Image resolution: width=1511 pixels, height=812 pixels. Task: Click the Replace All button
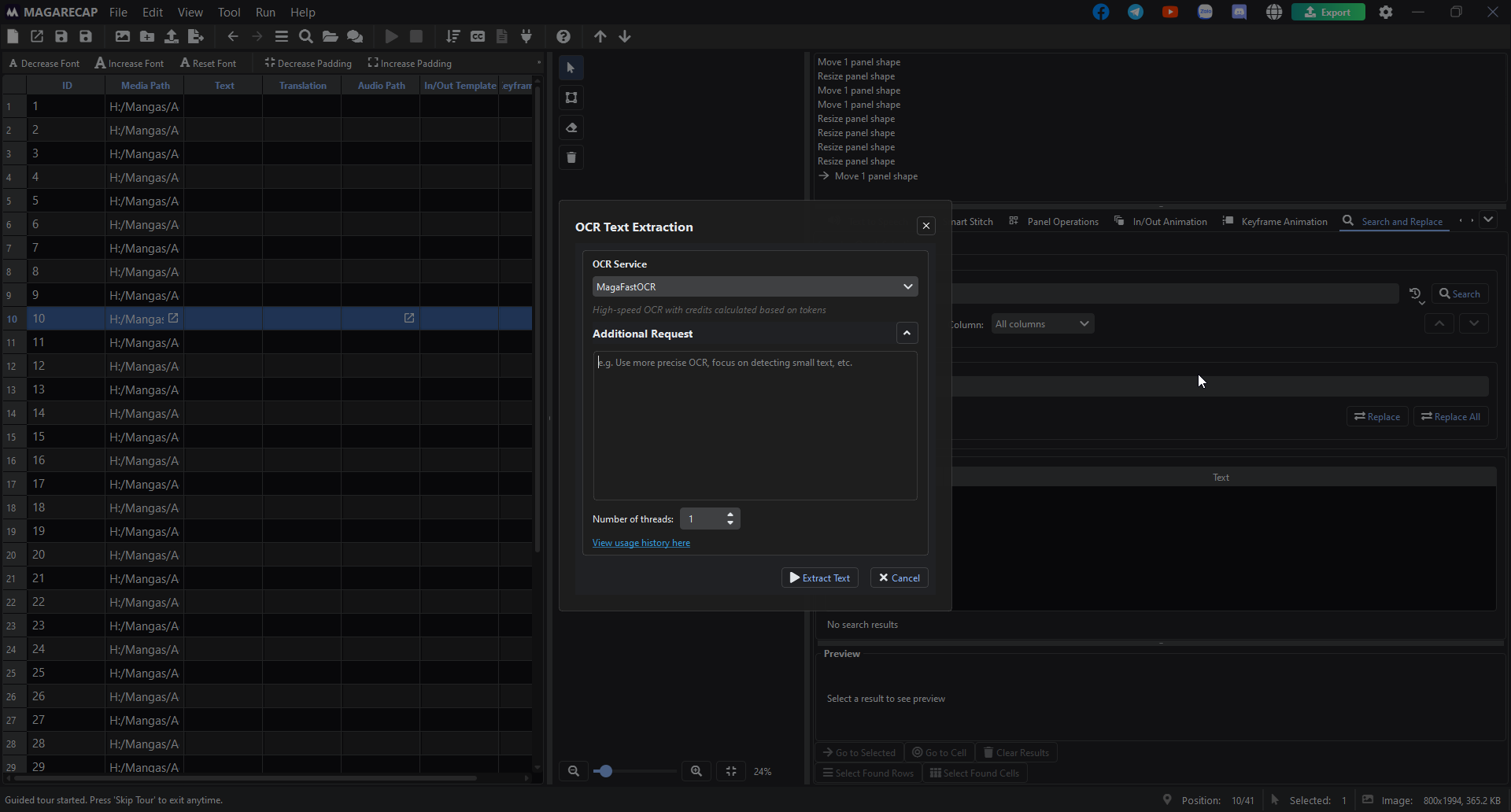[x=1450, y=416]
